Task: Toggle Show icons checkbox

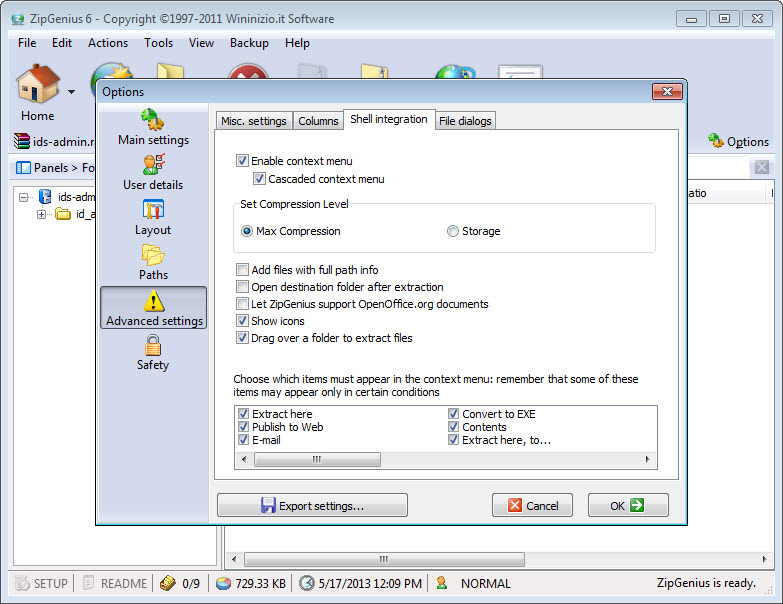Action: [x=242, y=321]
